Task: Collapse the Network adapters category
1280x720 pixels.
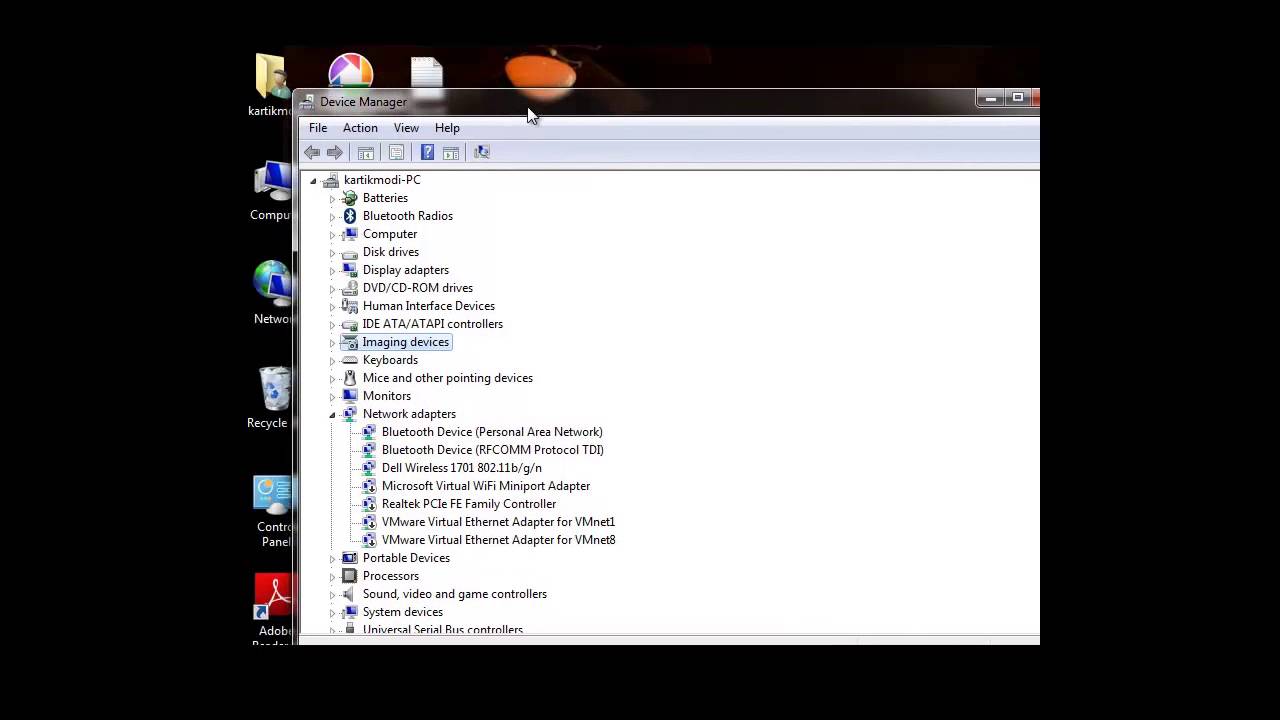Action: [332, 414]
